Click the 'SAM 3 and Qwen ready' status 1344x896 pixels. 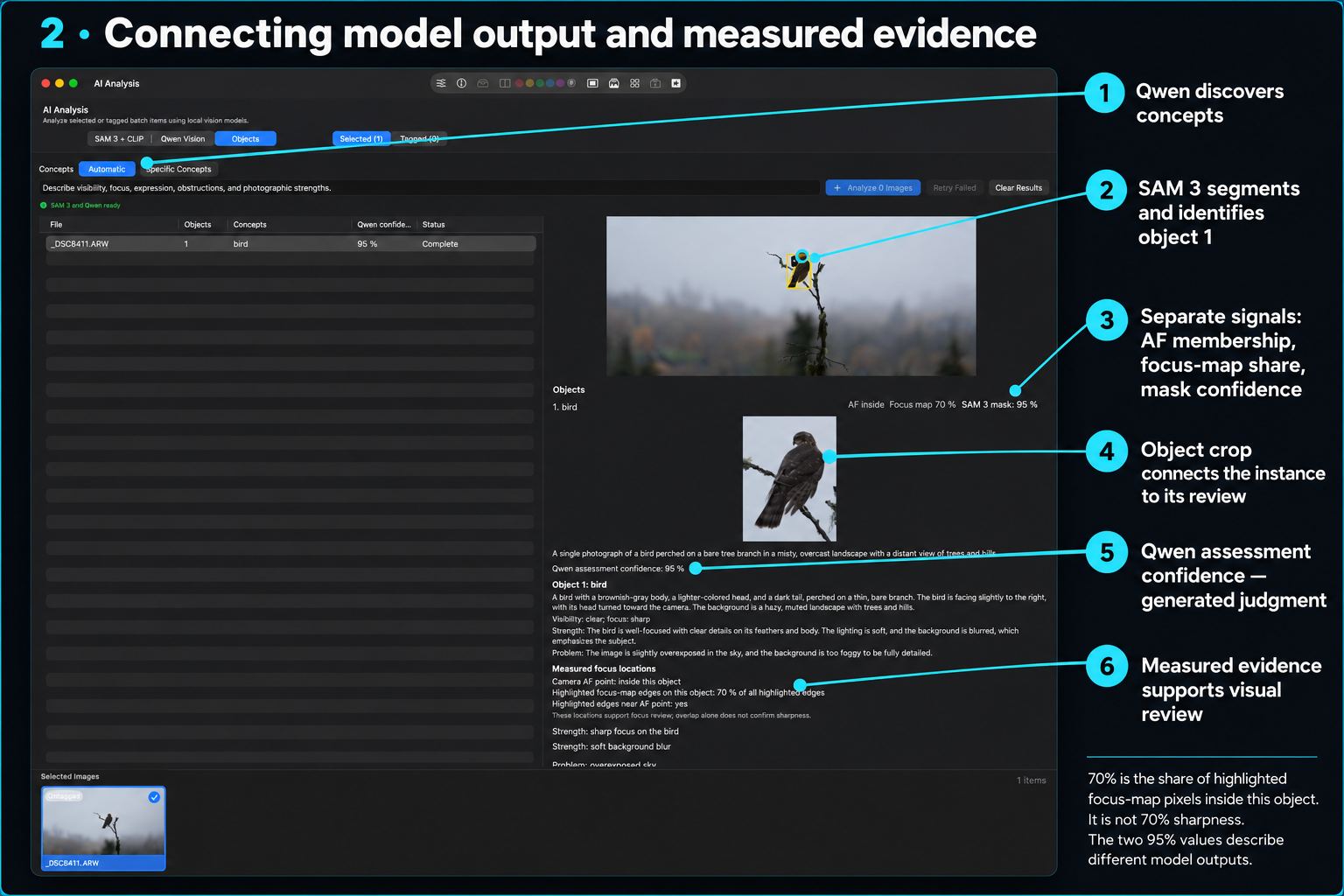(x=80, y=206)
